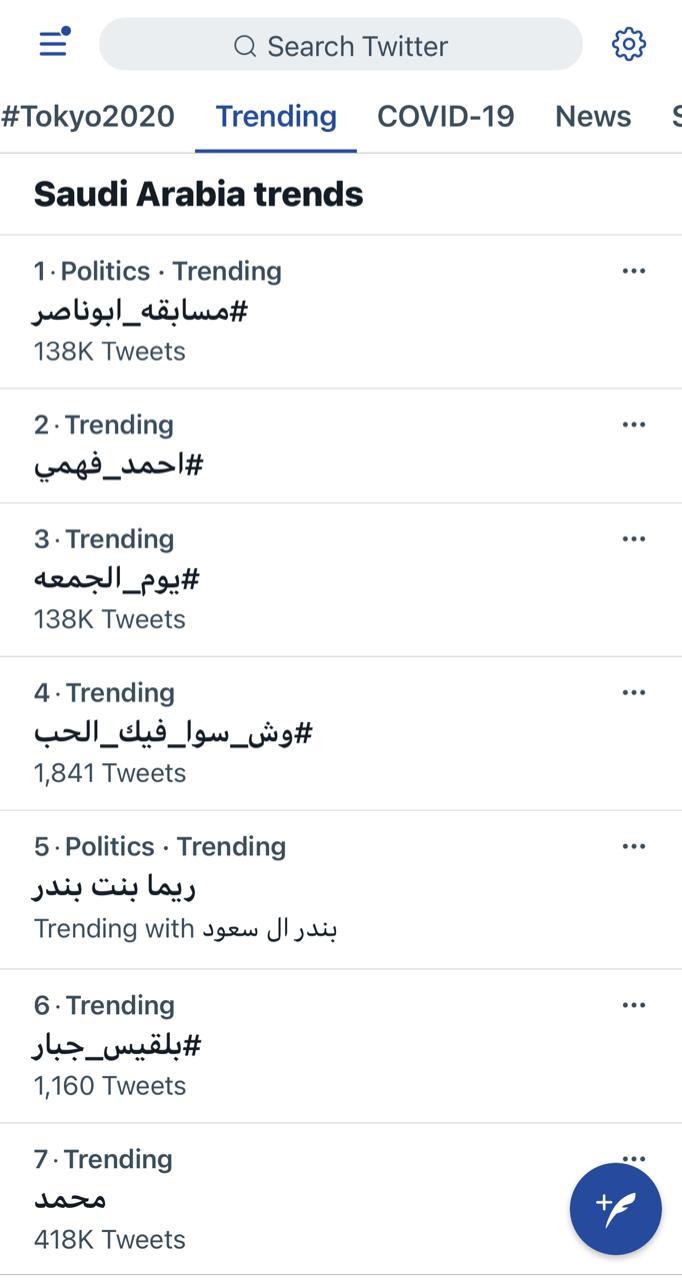Open trends settings gear icon

[628, 44]
